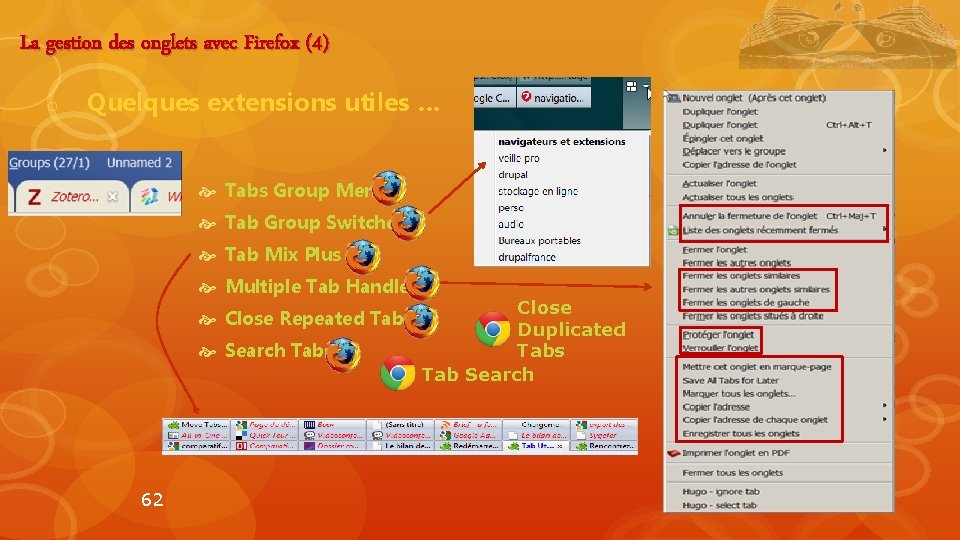Switch to the Dossier co... tab
The image size is (960, 540).
[332, 446]
